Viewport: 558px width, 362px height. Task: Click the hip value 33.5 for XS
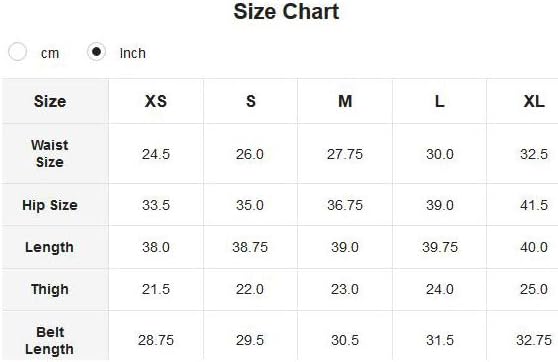point(156,205)
